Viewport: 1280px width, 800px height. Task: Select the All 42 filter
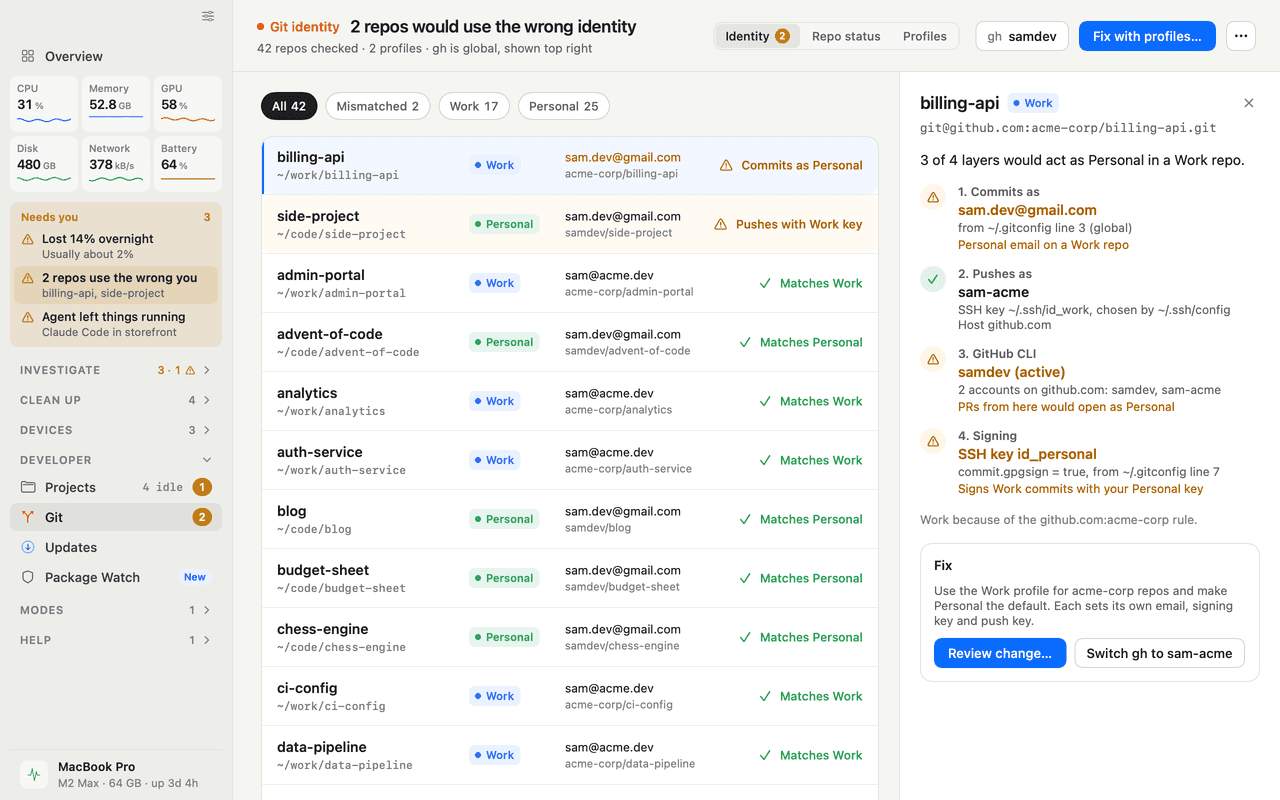(290, 106)
